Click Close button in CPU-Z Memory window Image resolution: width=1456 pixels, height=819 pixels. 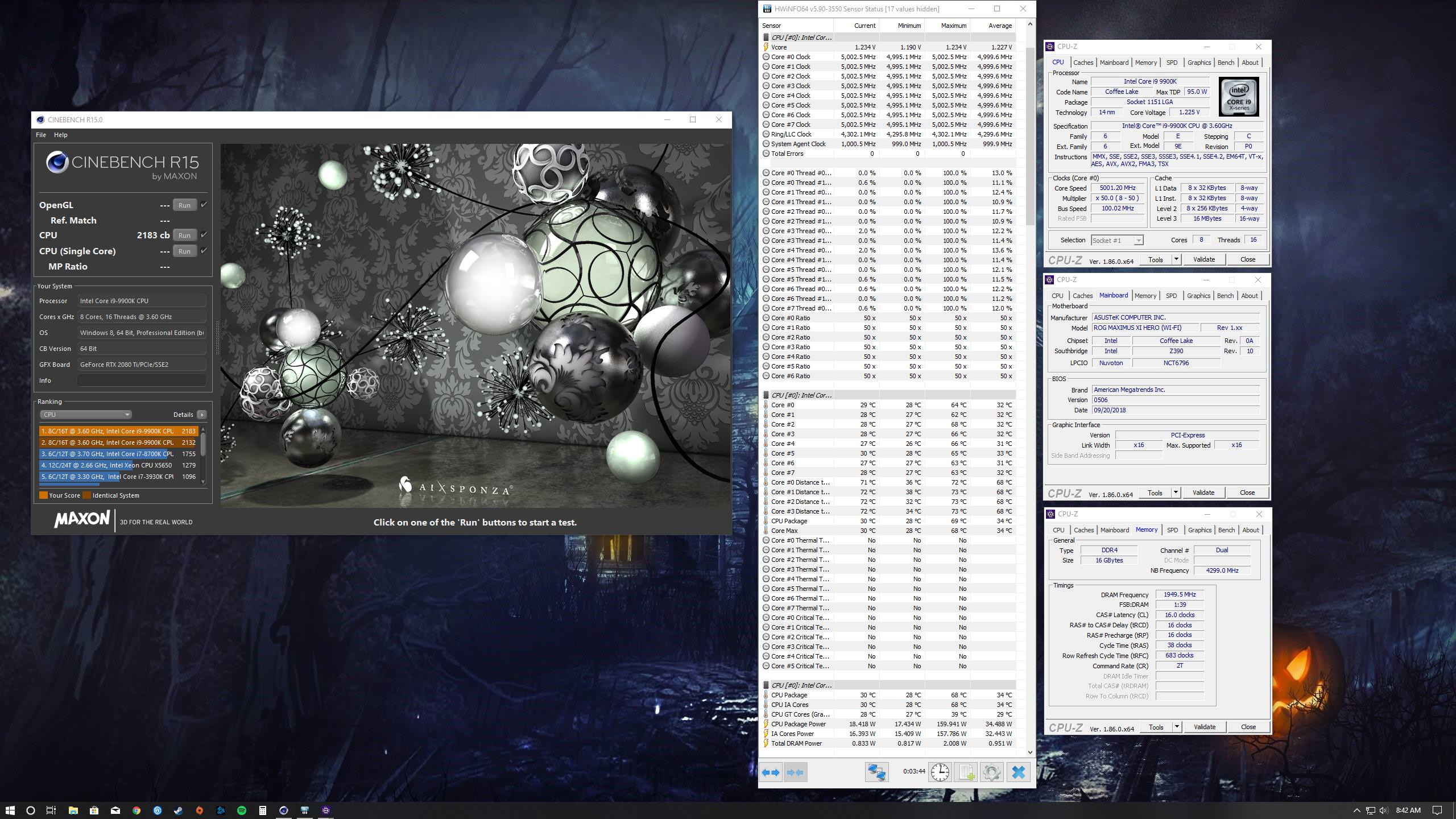1248,727
